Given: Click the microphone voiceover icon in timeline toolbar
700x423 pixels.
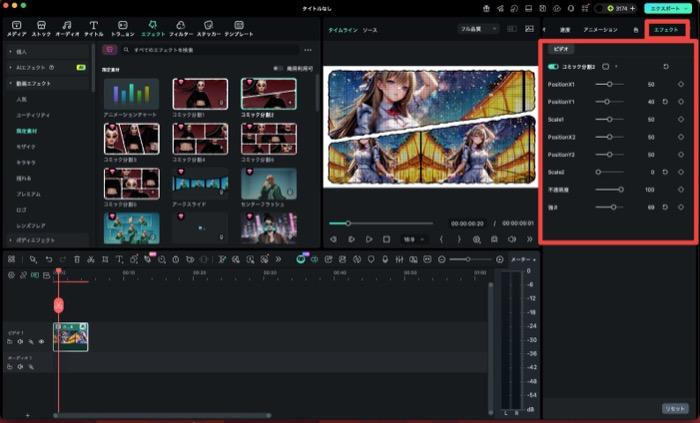Looking at the screenshot, I should pyautogui.click(x=385, y=259).
